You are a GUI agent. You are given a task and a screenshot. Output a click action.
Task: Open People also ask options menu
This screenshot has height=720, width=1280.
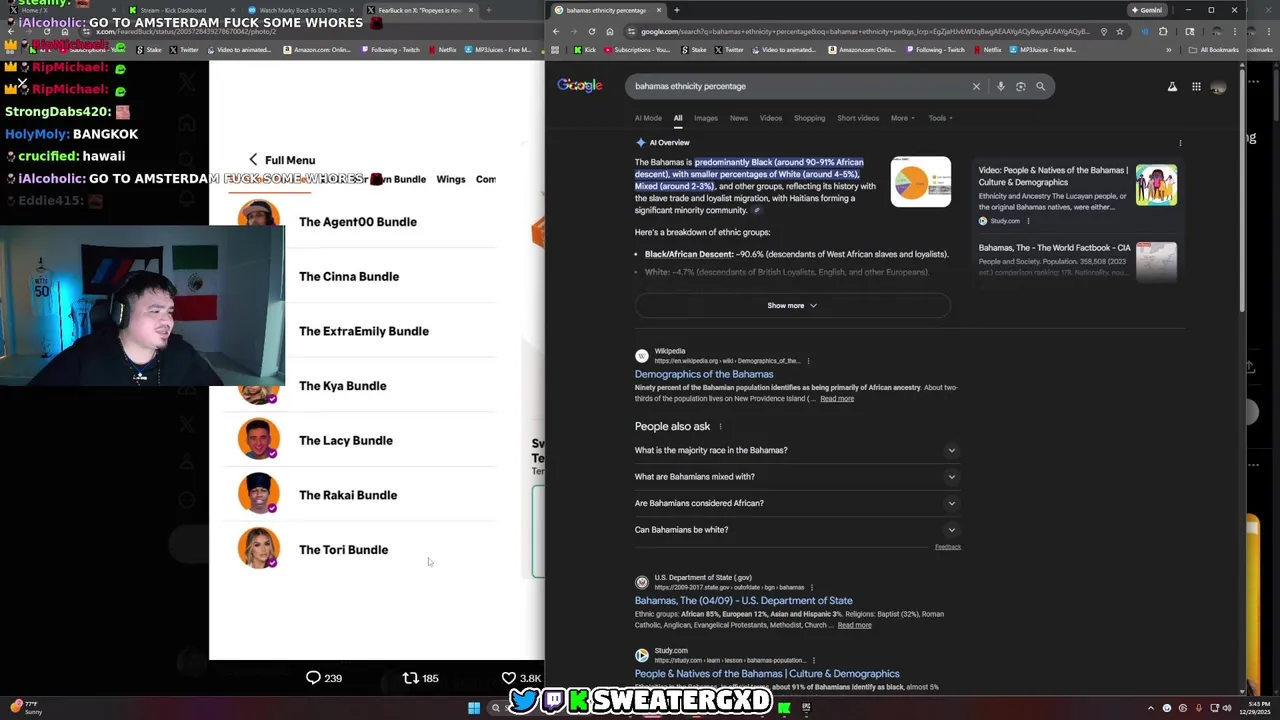coord(720,427)
